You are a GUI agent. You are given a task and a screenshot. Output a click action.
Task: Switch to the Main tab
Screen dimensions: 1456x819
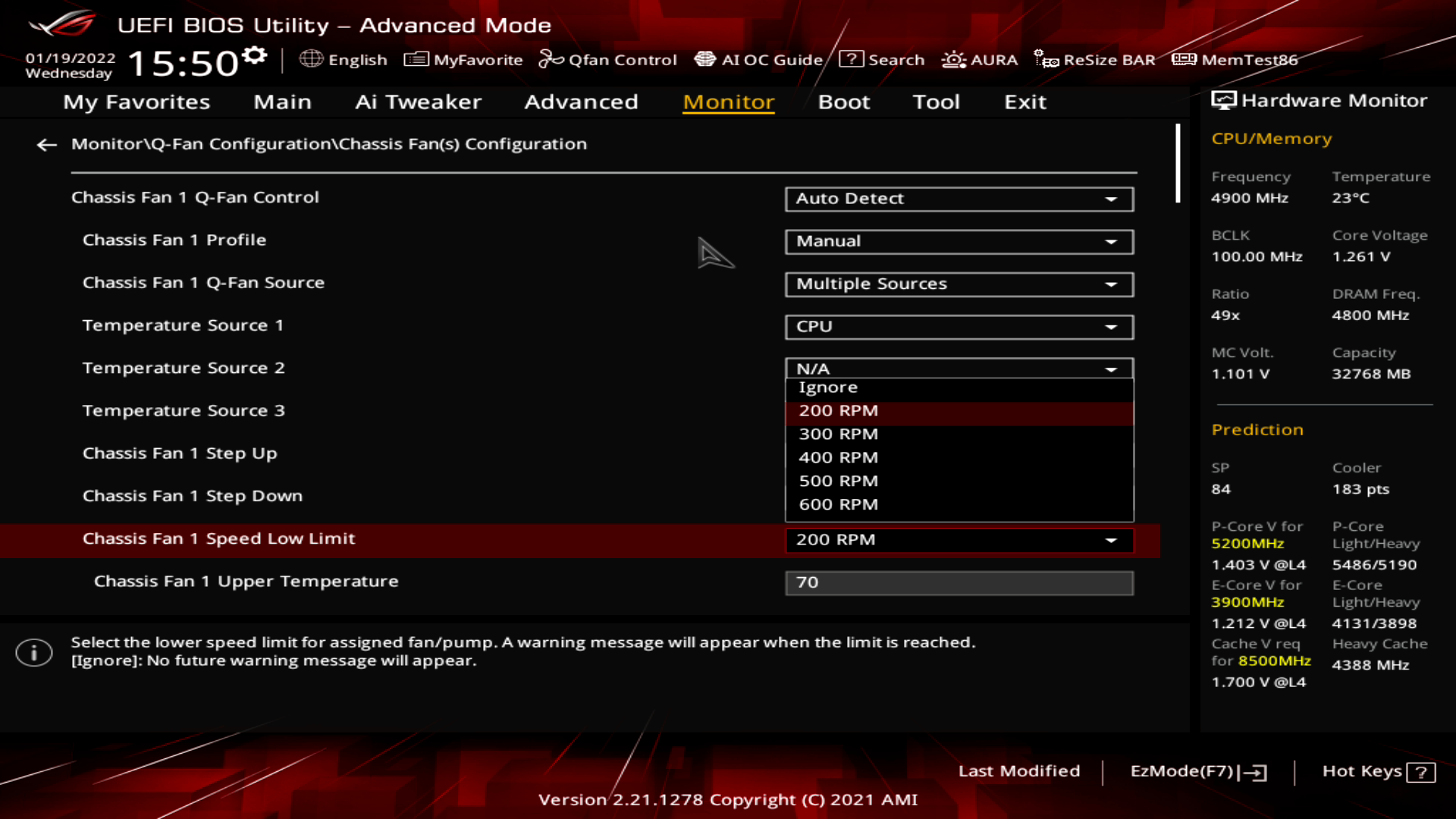point(282,102)
